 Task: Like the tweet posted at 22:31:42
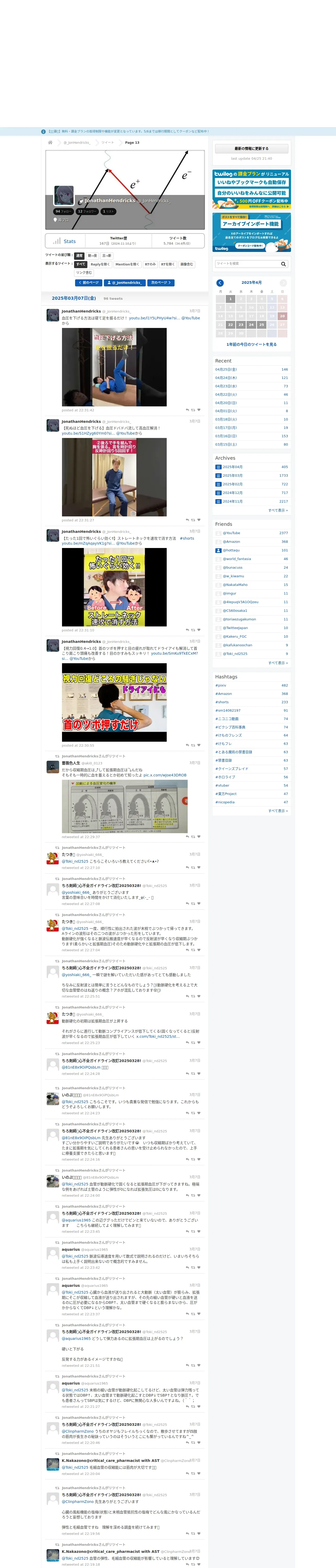coord(199,410)
